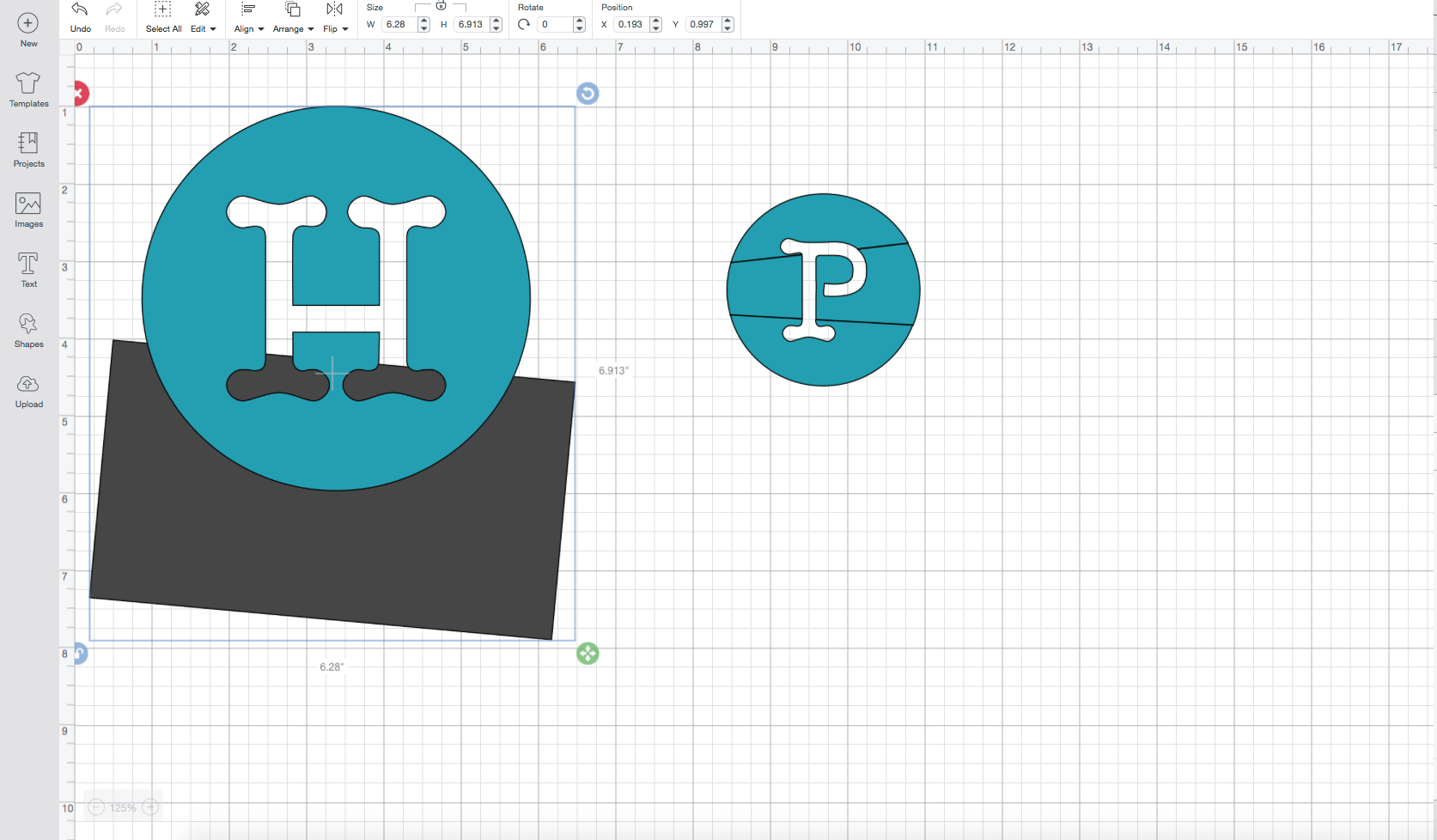This screenshot has height=840, width=1437.
Task: Increase Y position with the up arrow
Action: coord(728,21)
